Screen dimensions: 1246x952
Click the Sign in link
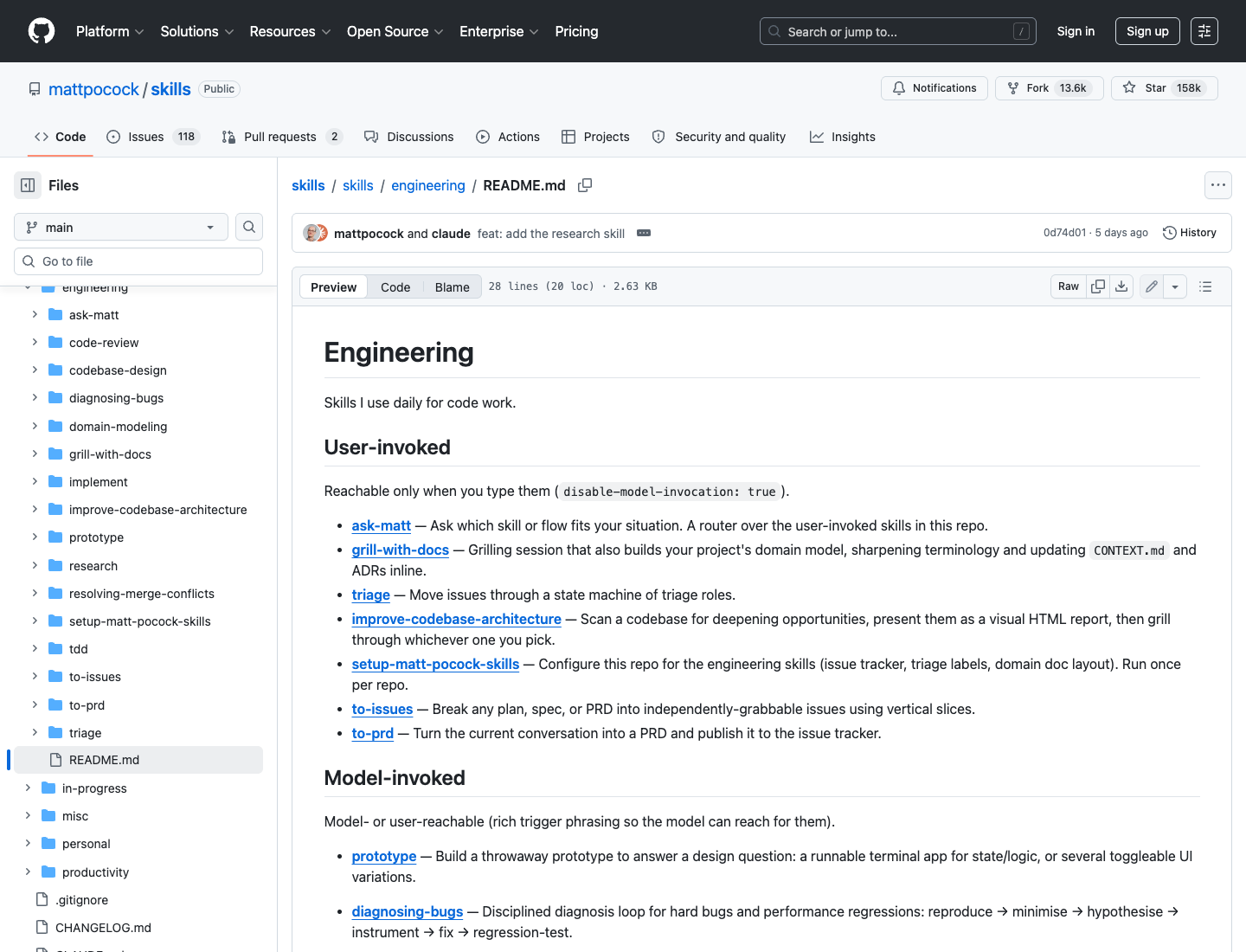coord(1076,31)
